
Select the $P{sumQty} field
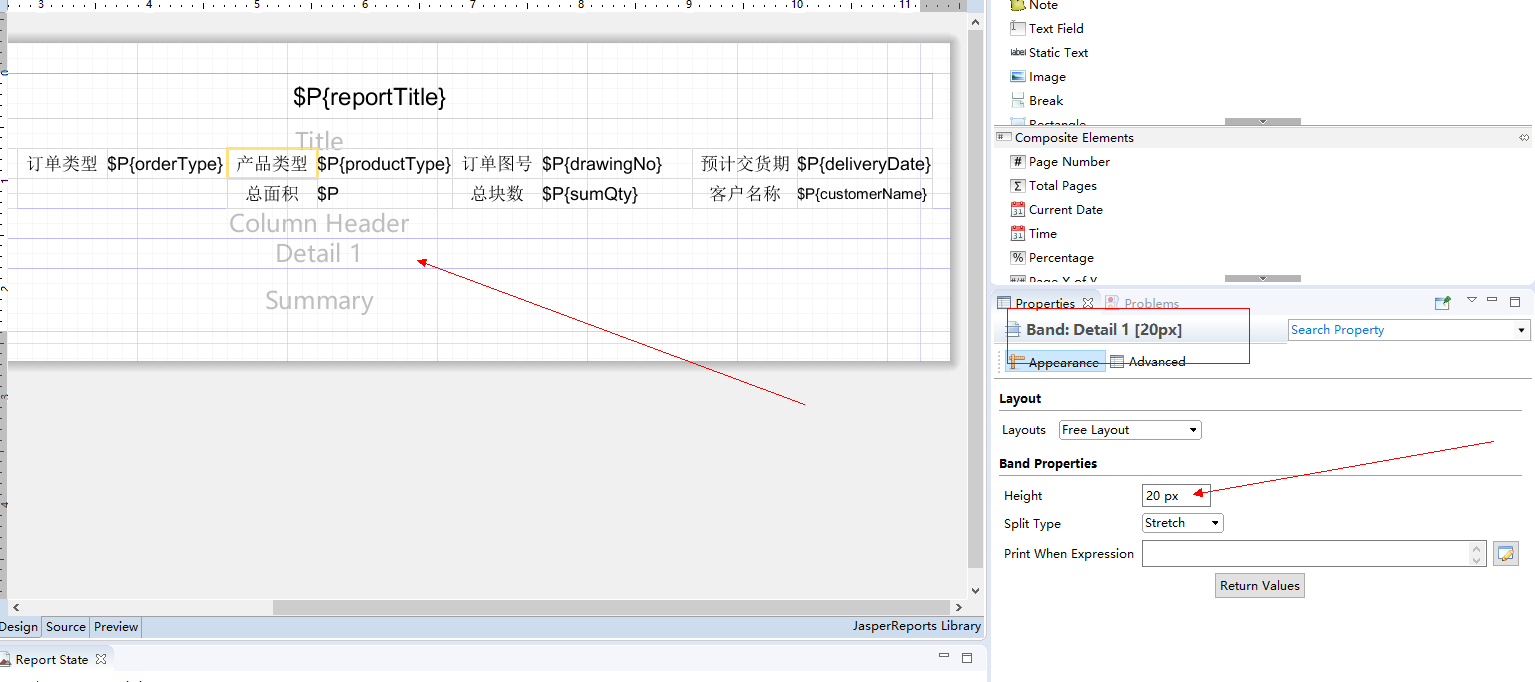tap(617, 194)
